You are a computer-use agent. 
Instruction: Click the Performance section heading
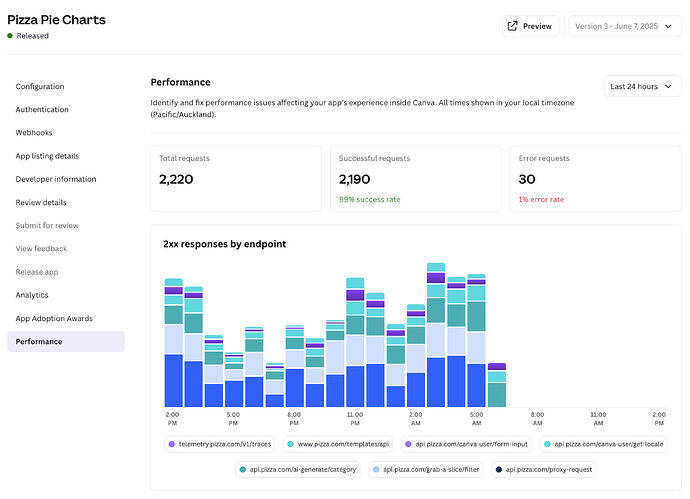(x=180, y=82)
